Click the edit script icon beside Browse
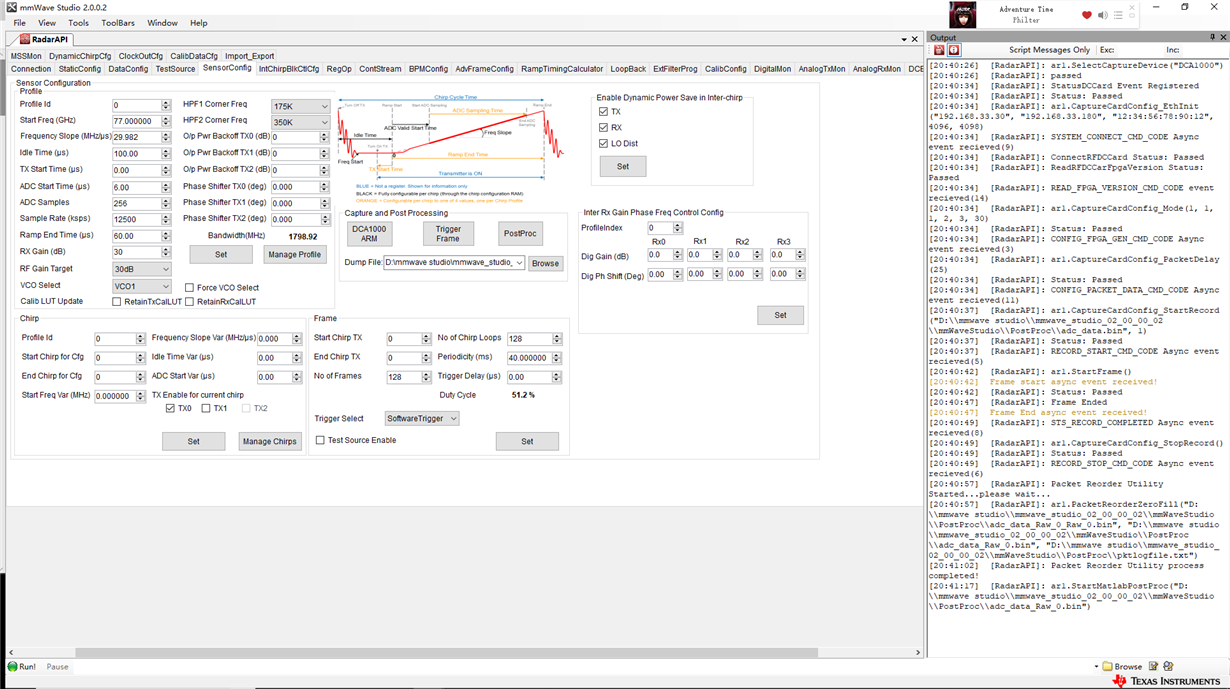Image resolution: width=1230 pixels, height=689 pixels. [x=1153, y=666]
